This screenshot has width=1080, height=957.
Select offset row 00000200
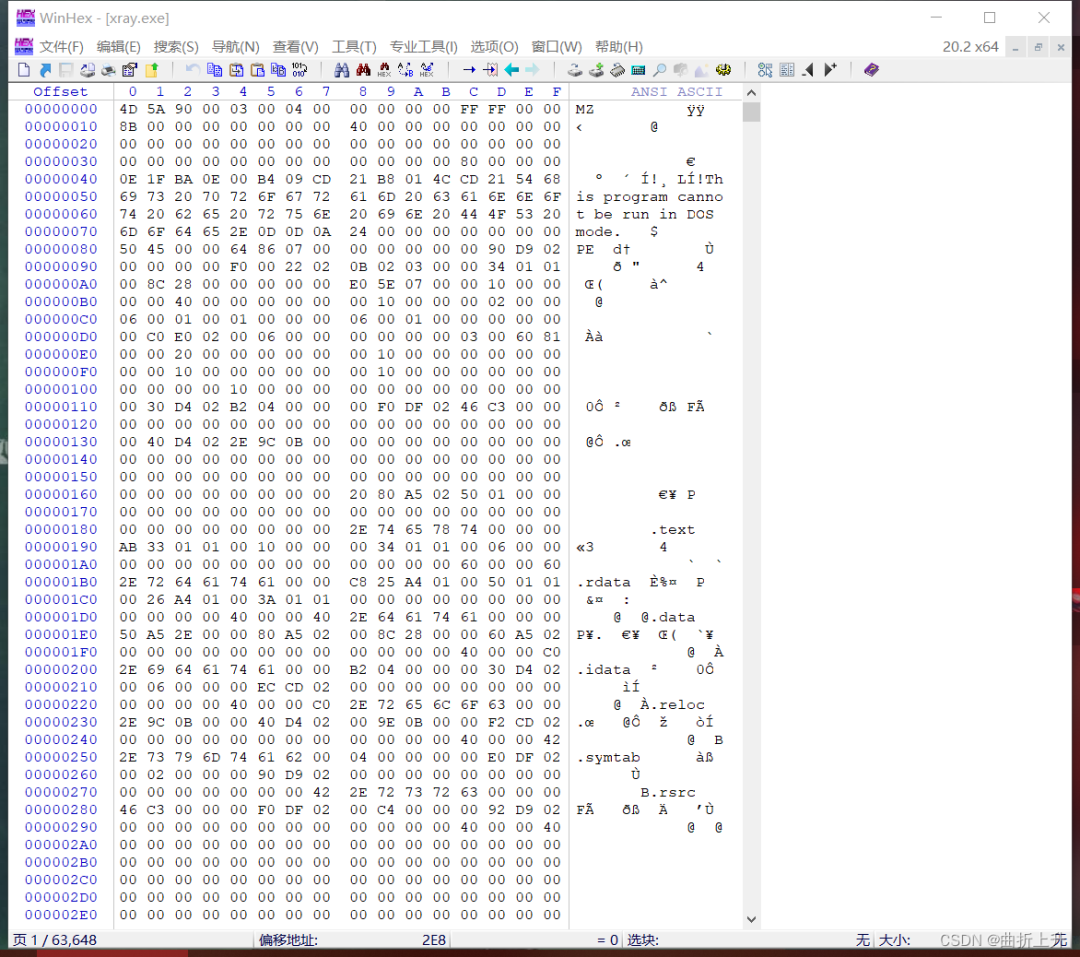tap(61, 670)
